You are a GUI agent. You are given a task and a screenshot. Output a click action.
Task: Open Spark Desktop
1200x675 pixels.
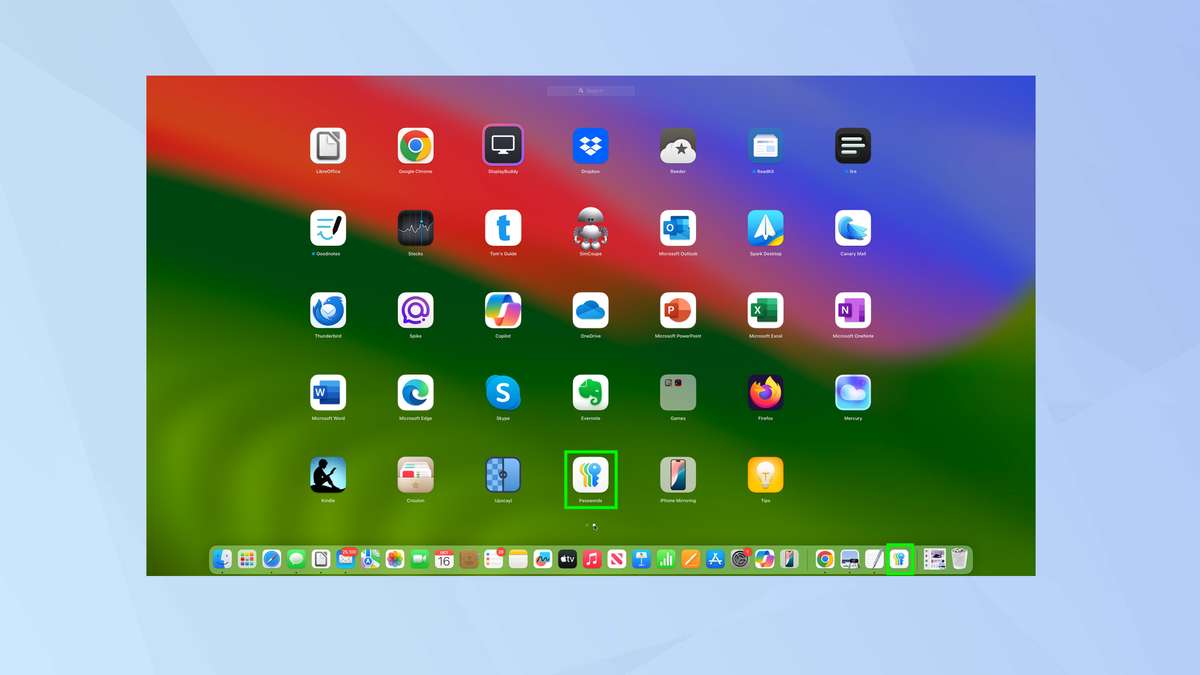(765, 227)
